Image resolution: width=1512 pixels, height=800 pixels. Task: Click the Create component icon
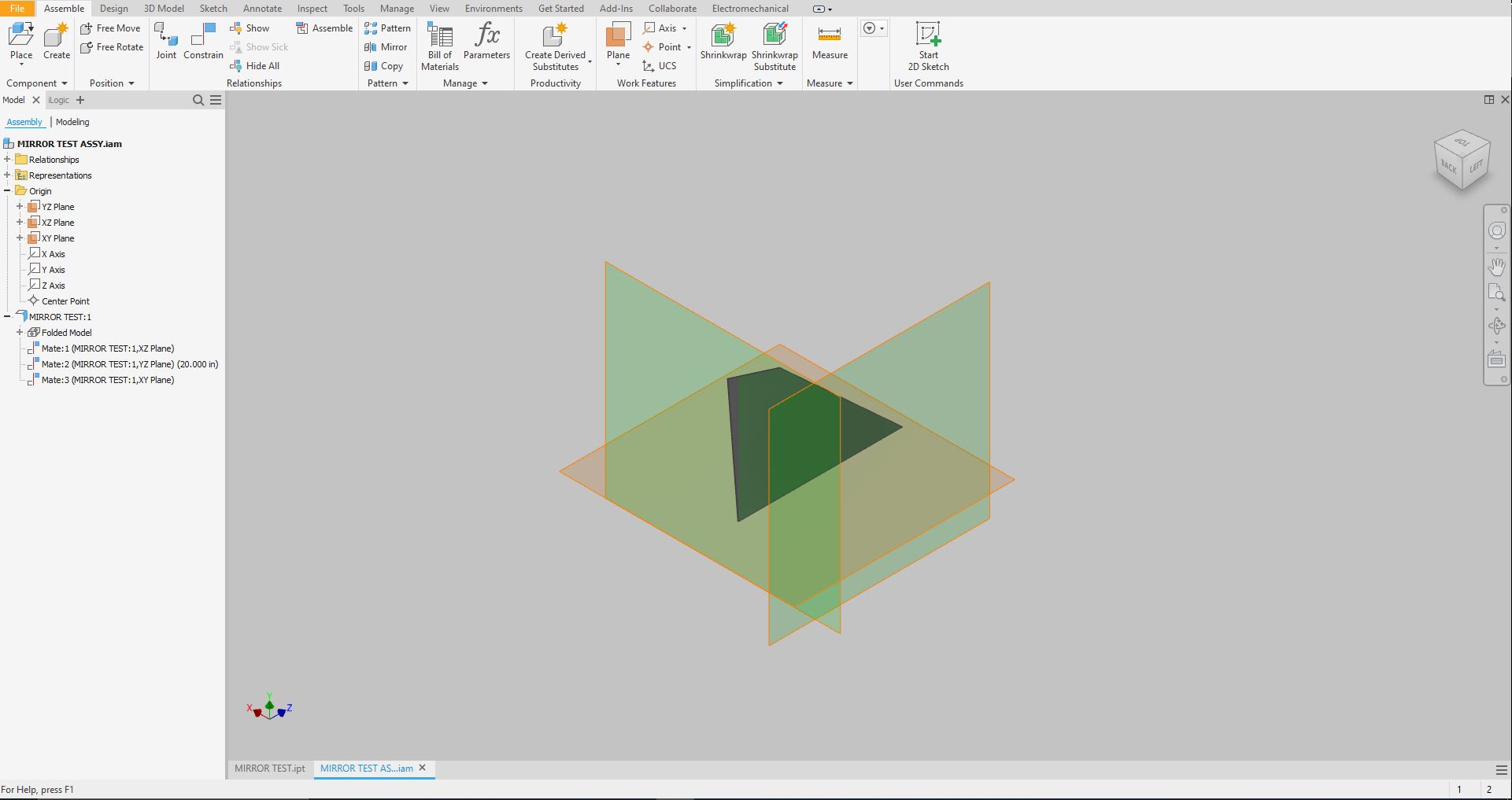click(57, 42)
